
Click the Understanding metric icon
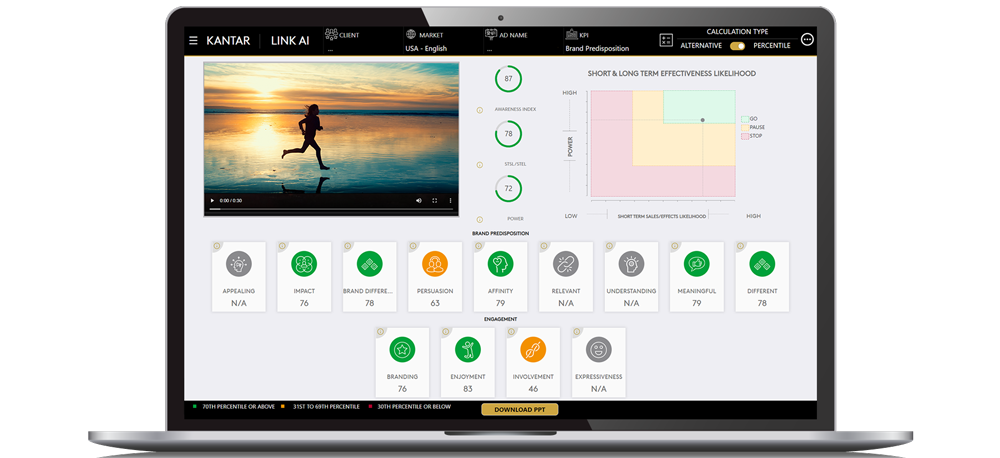tap(631, 263)
